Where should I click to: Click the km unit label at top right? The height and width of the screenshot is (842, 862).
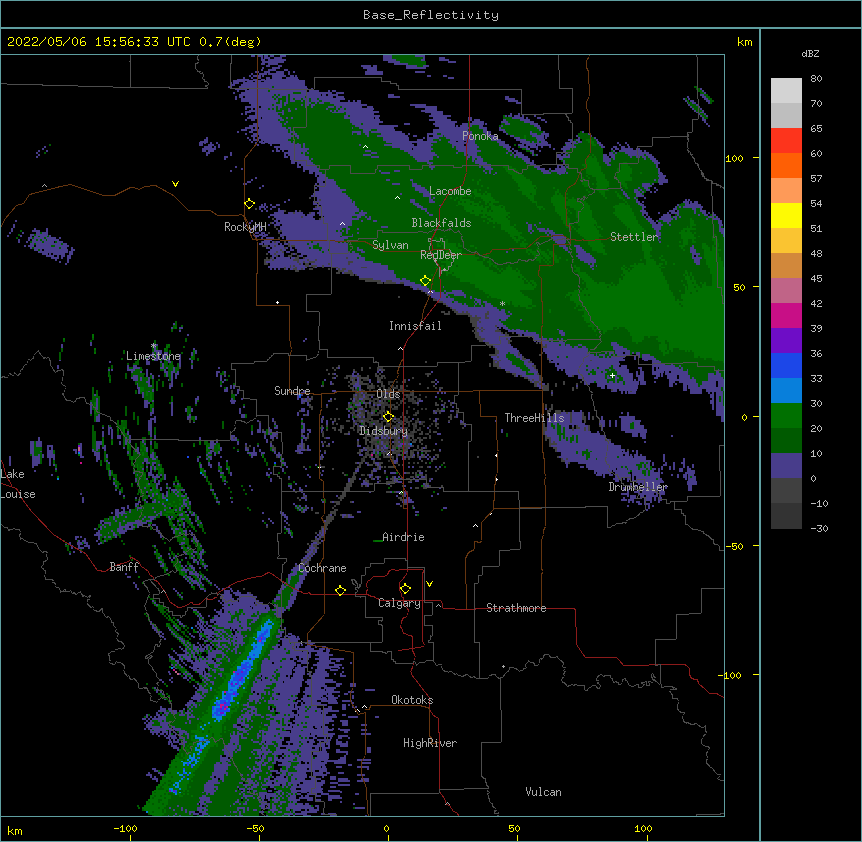click(x=744, y=42)
